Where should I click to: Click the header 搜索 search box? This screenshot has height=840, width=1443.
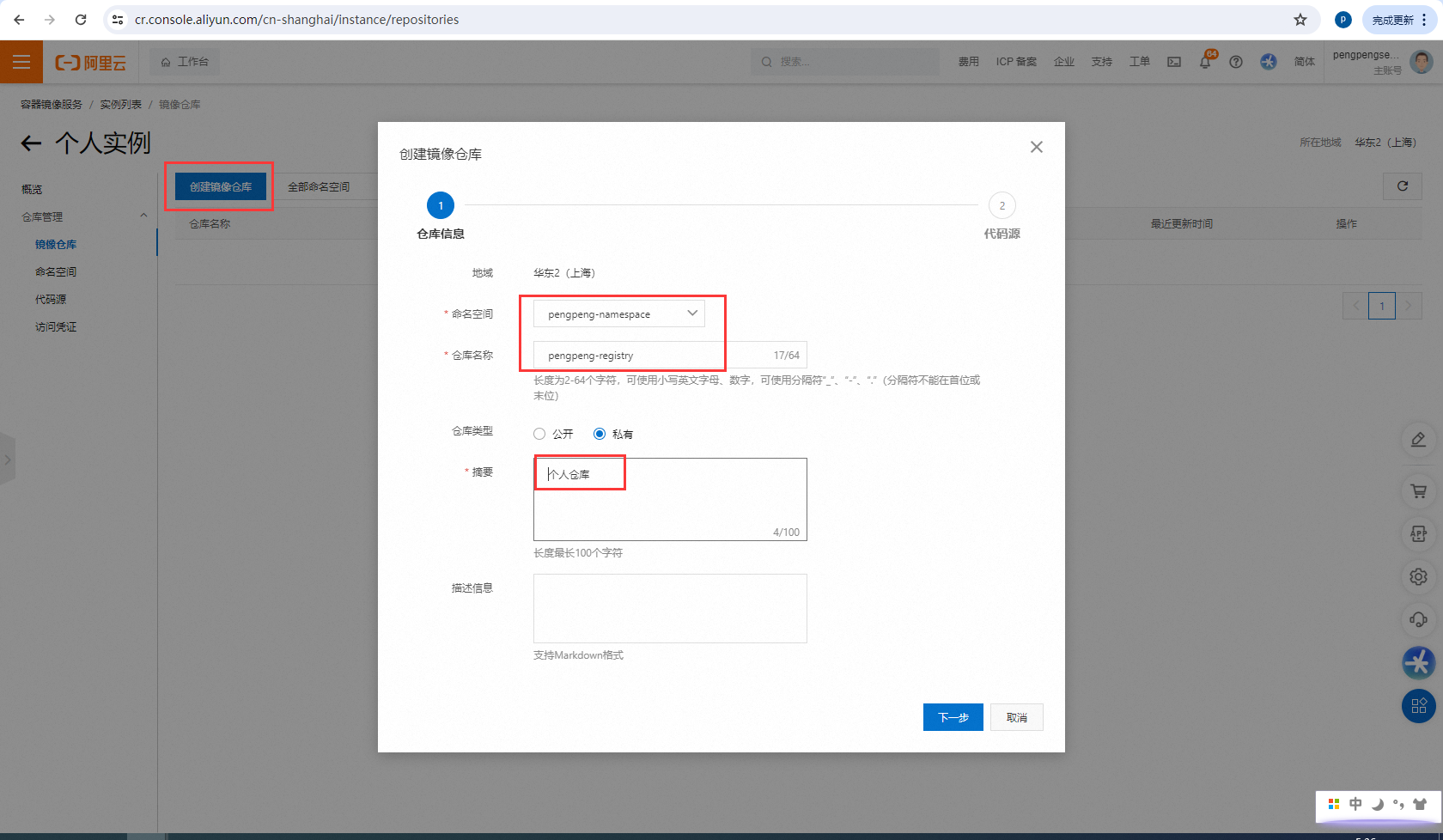[845, 62]
